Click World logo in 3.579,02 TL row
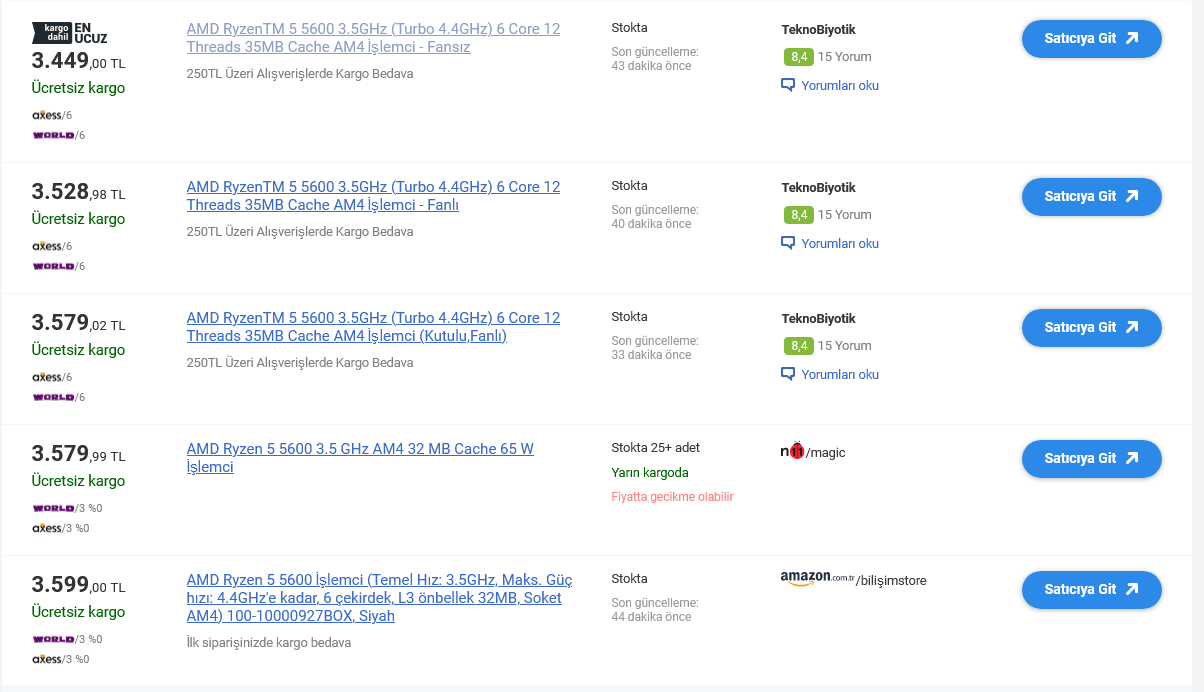This screenshot has width=1204, height=692. point(53,397)
